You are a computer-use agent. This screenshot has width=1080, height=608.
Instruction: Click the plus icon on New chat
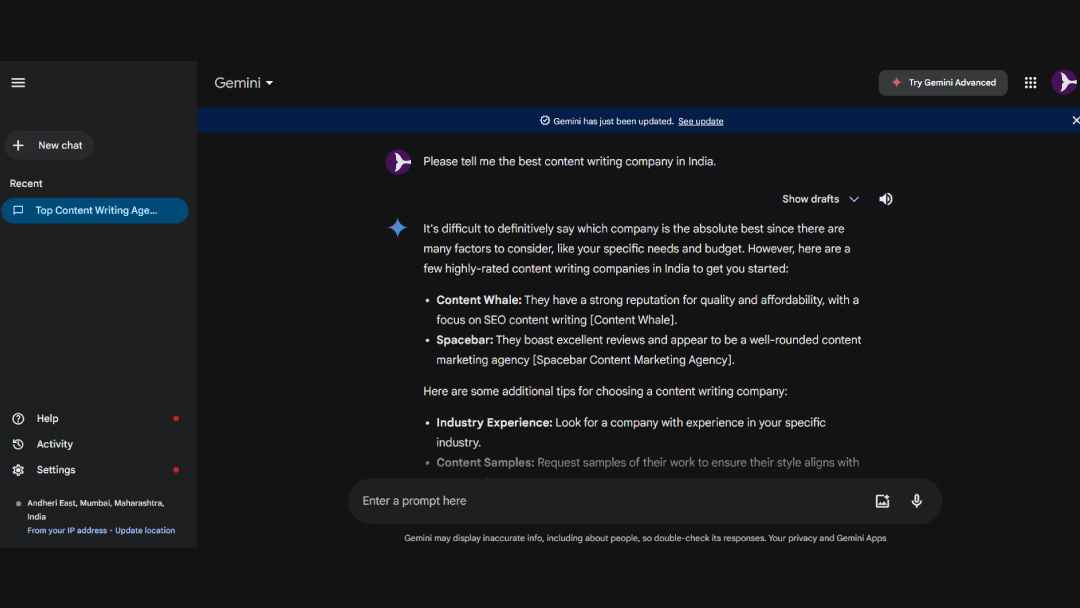(19, 145)
